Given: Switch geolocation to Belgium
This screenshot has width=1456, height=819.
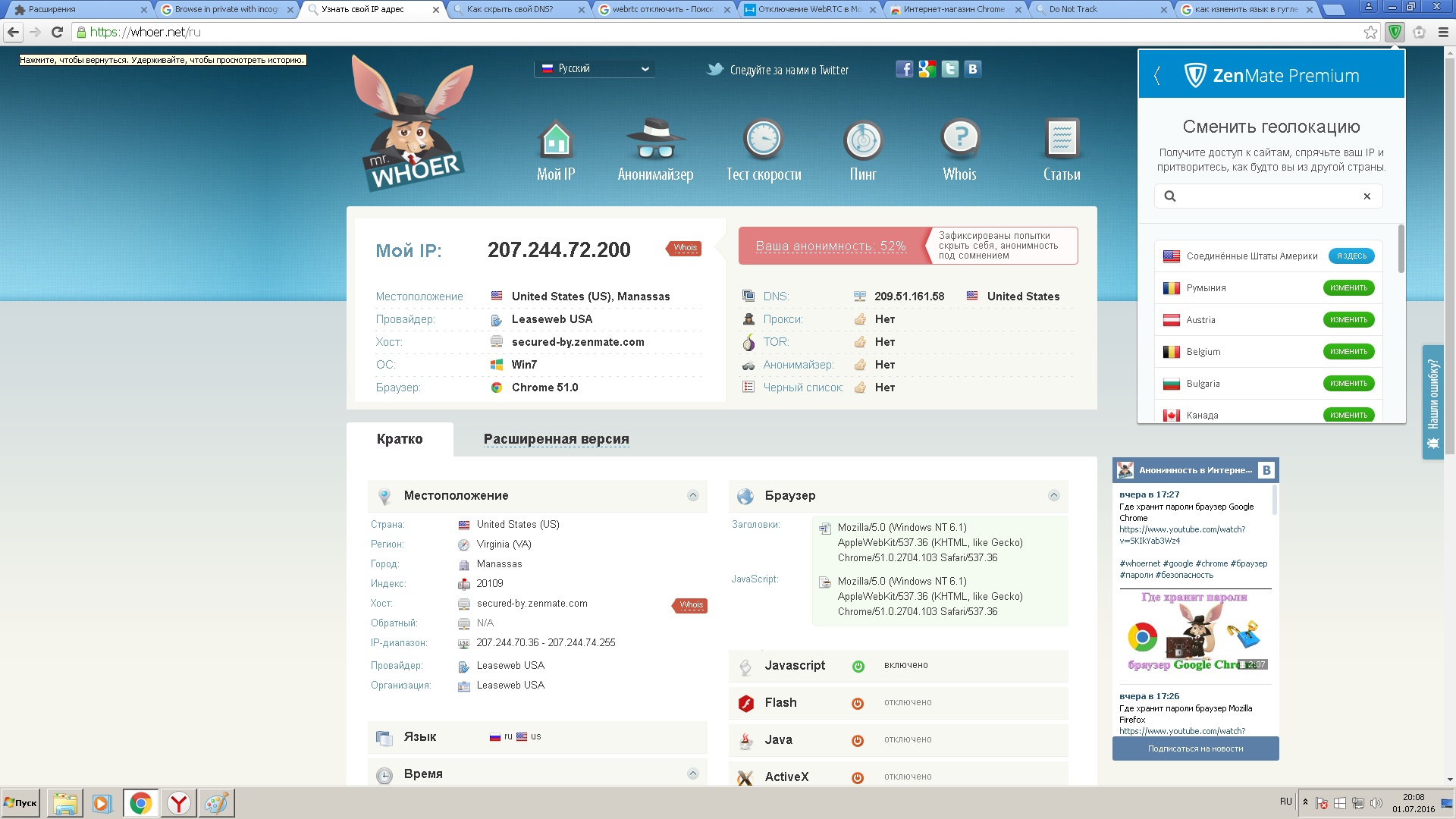Looking at the screenshot, I should (x=1348, y=352).
